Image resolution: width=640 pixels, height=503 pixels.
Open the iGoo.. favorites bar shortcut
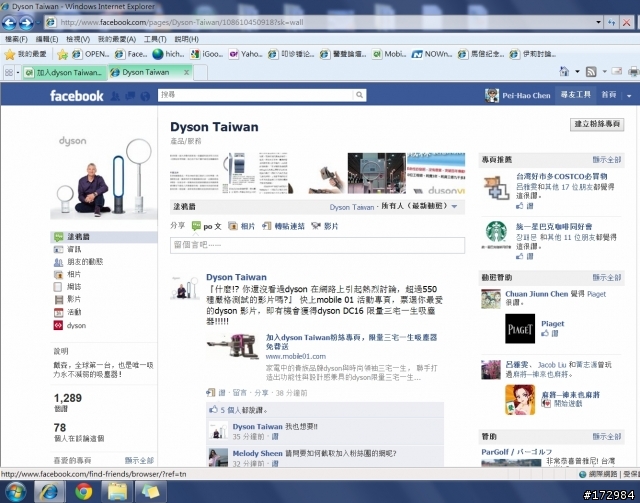coord(207,54)
